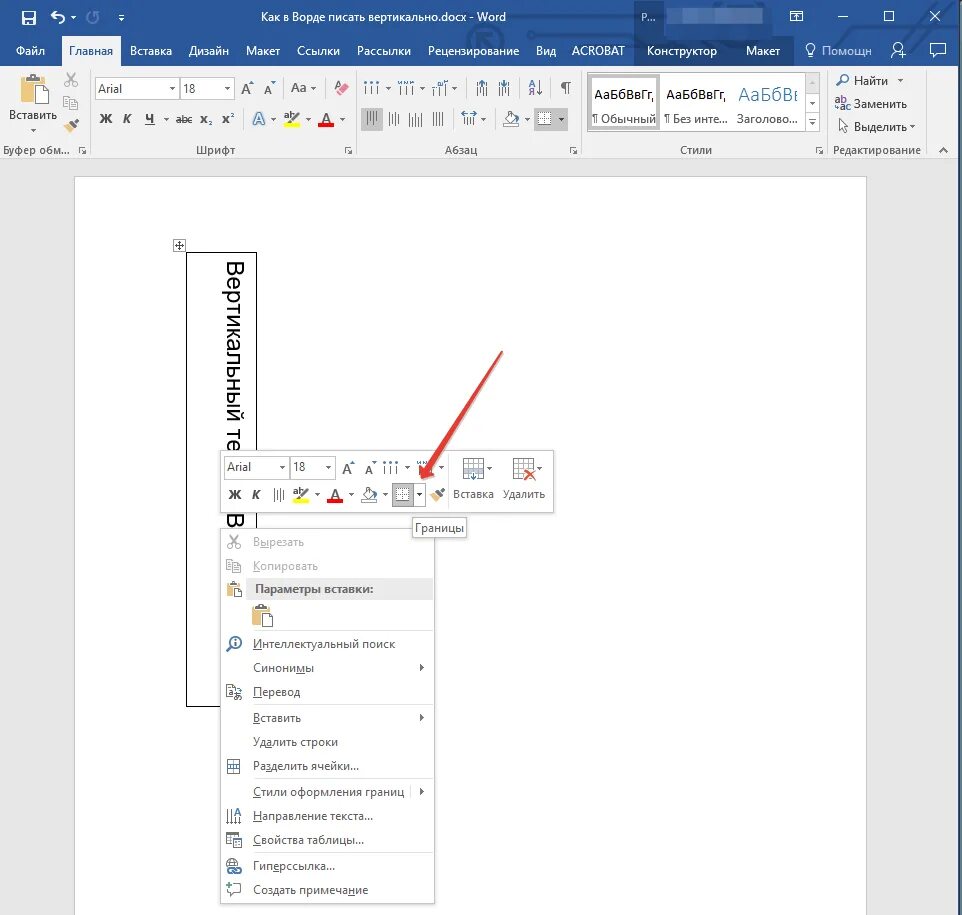Click Гиперссылка... in the context menu
Screen dimensions: 962x915
click(327, 867)
